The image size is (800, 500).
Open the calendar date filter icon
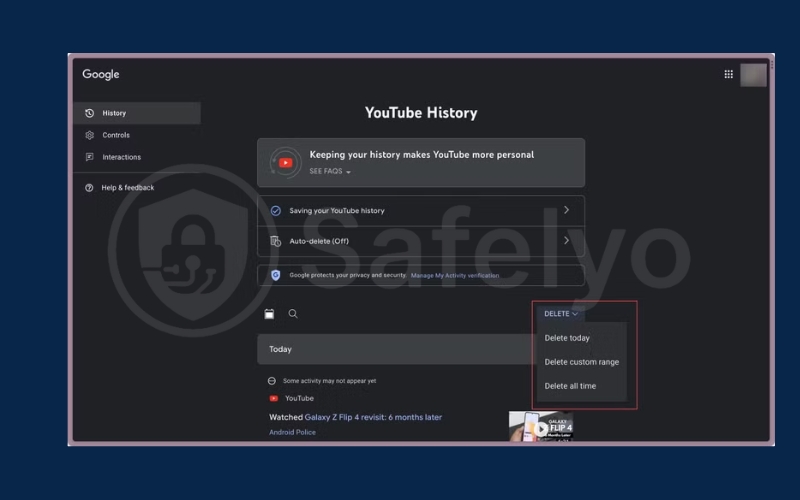(269, 314)
